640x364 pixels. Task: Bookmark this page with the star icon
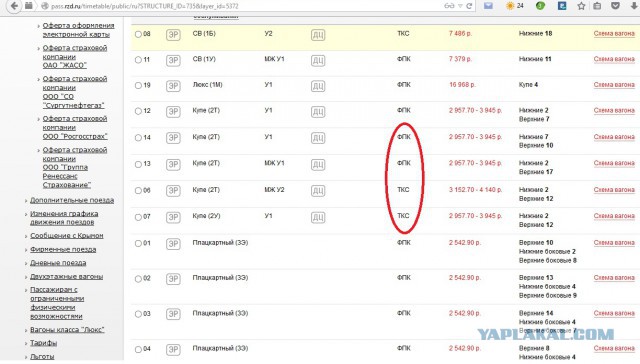pos(581,6)
